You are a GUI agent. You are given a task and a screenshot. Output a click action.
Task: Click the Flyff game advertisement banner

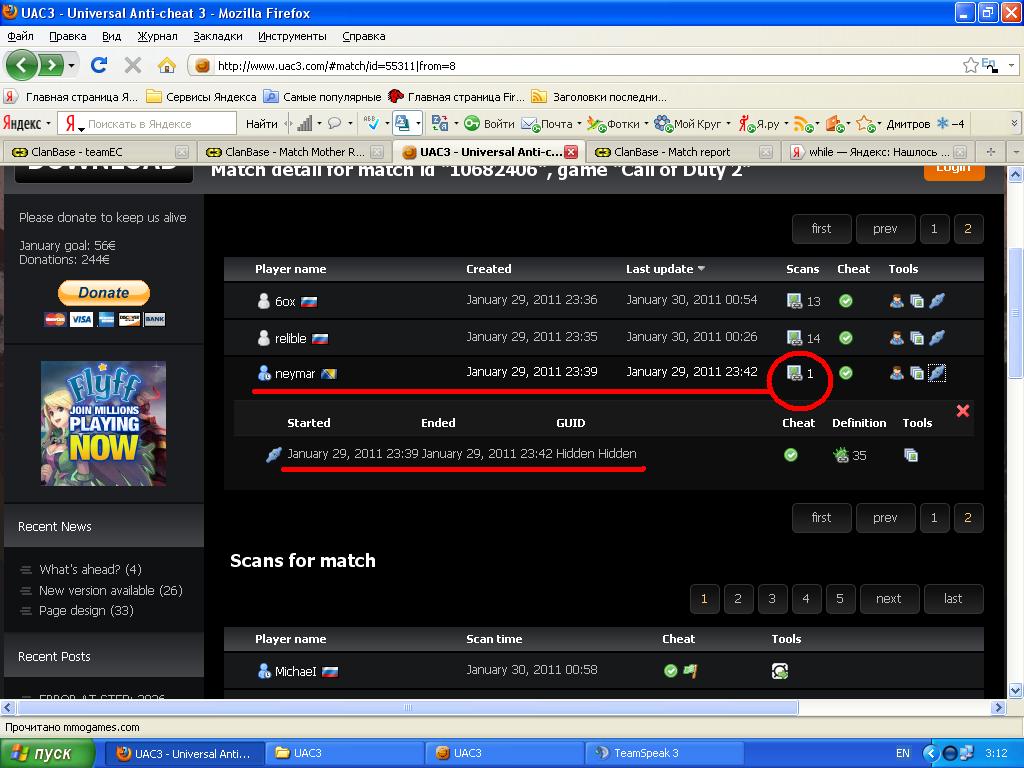coord(103,423)
